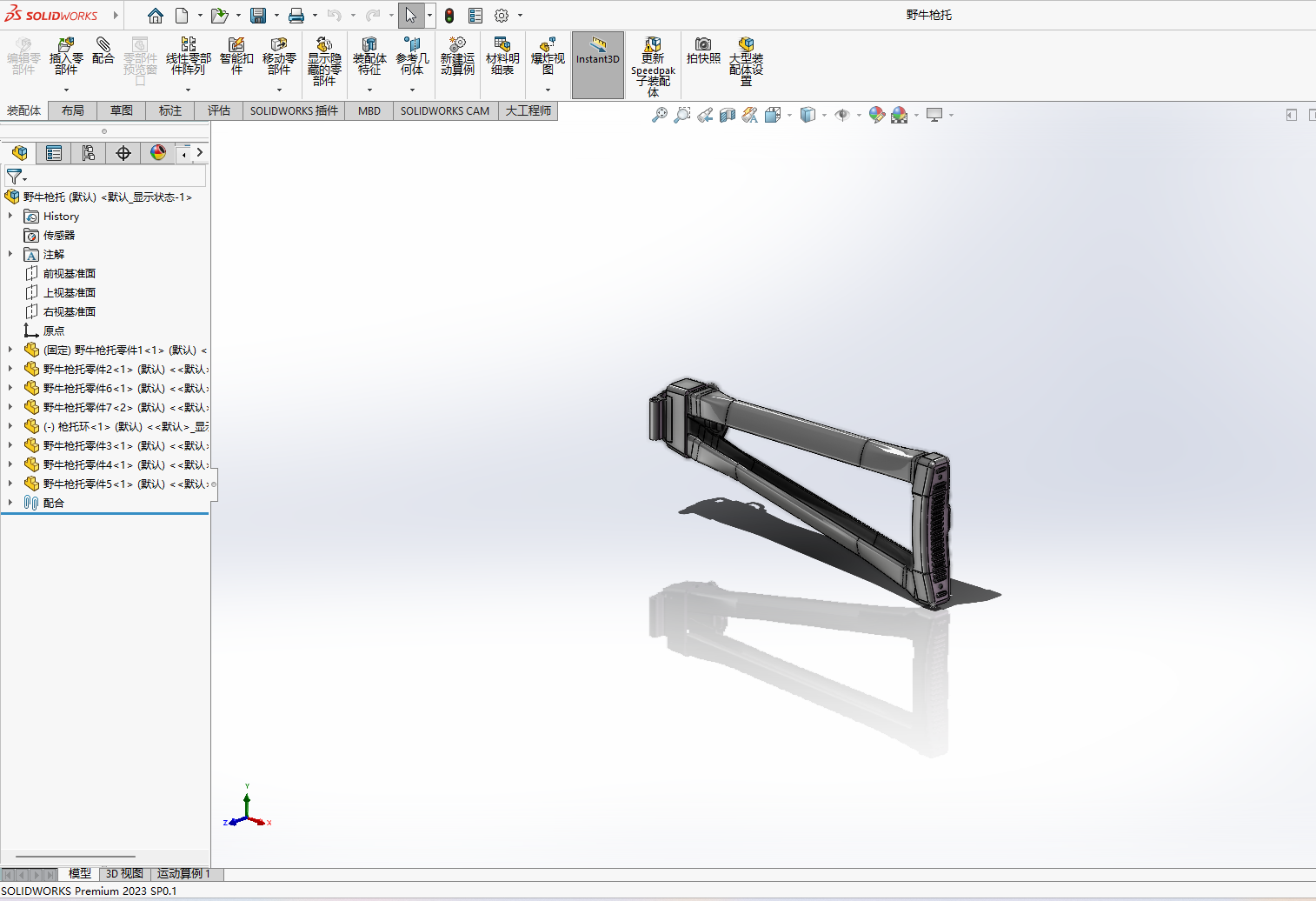Switch to the 草图 tab
This screenshot has width=1316, height=901.
point(122,110)
